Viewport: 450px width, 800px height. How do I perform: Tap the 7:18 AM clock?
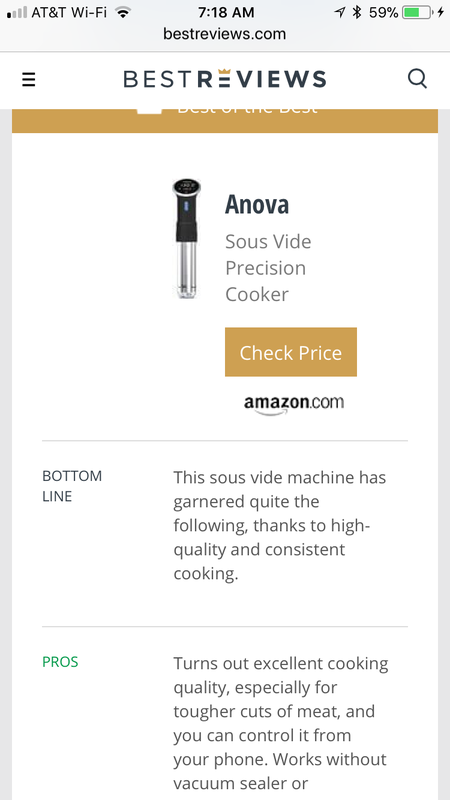tap(226, 12)
